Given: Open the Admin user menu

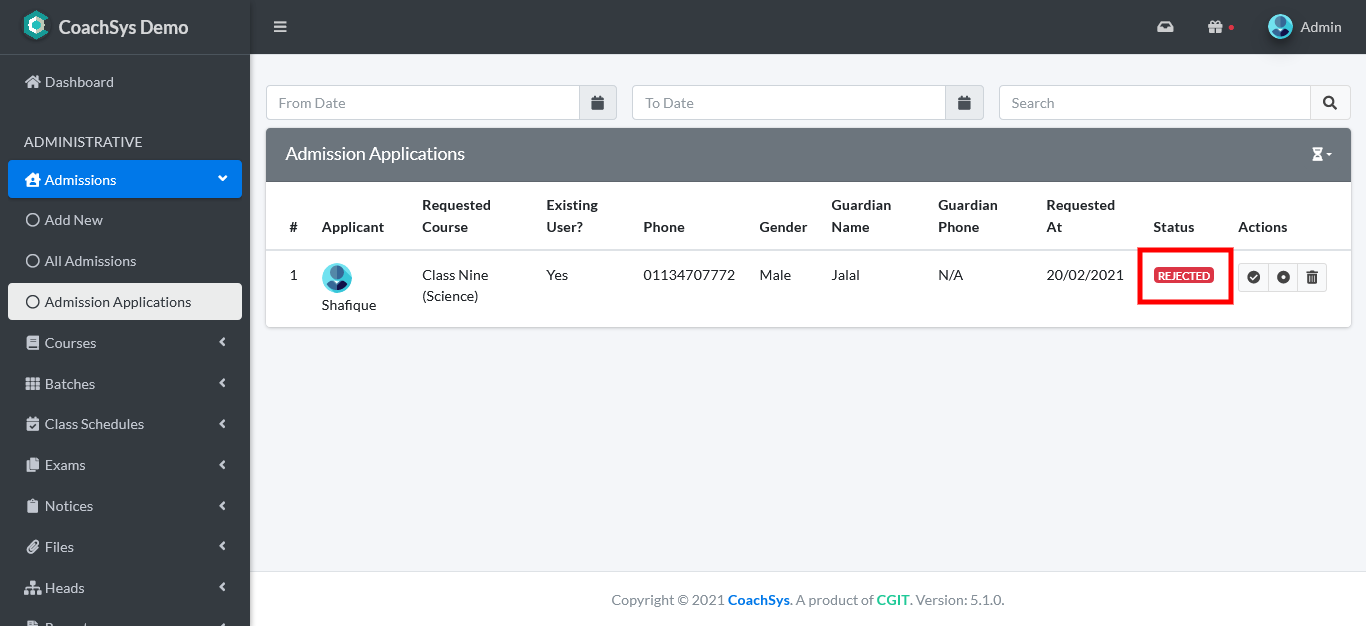Looking at the screenshot, I should tap(1305, 27).
